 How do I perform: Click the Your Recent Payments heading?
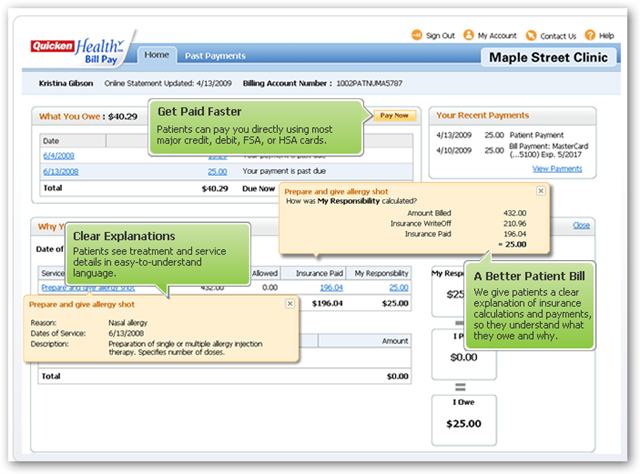tap(482, 116)
